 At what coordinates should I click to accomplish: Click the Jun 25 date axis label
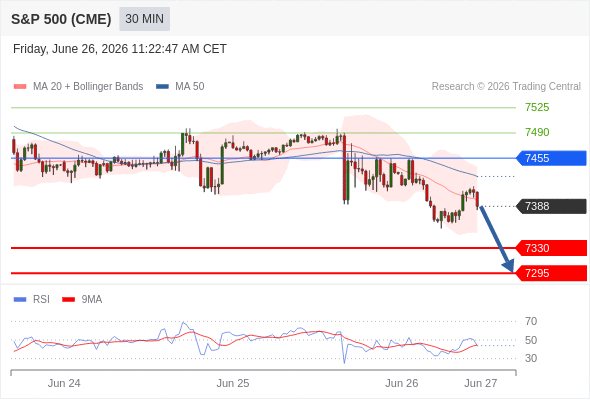click(x=233, y=383)
